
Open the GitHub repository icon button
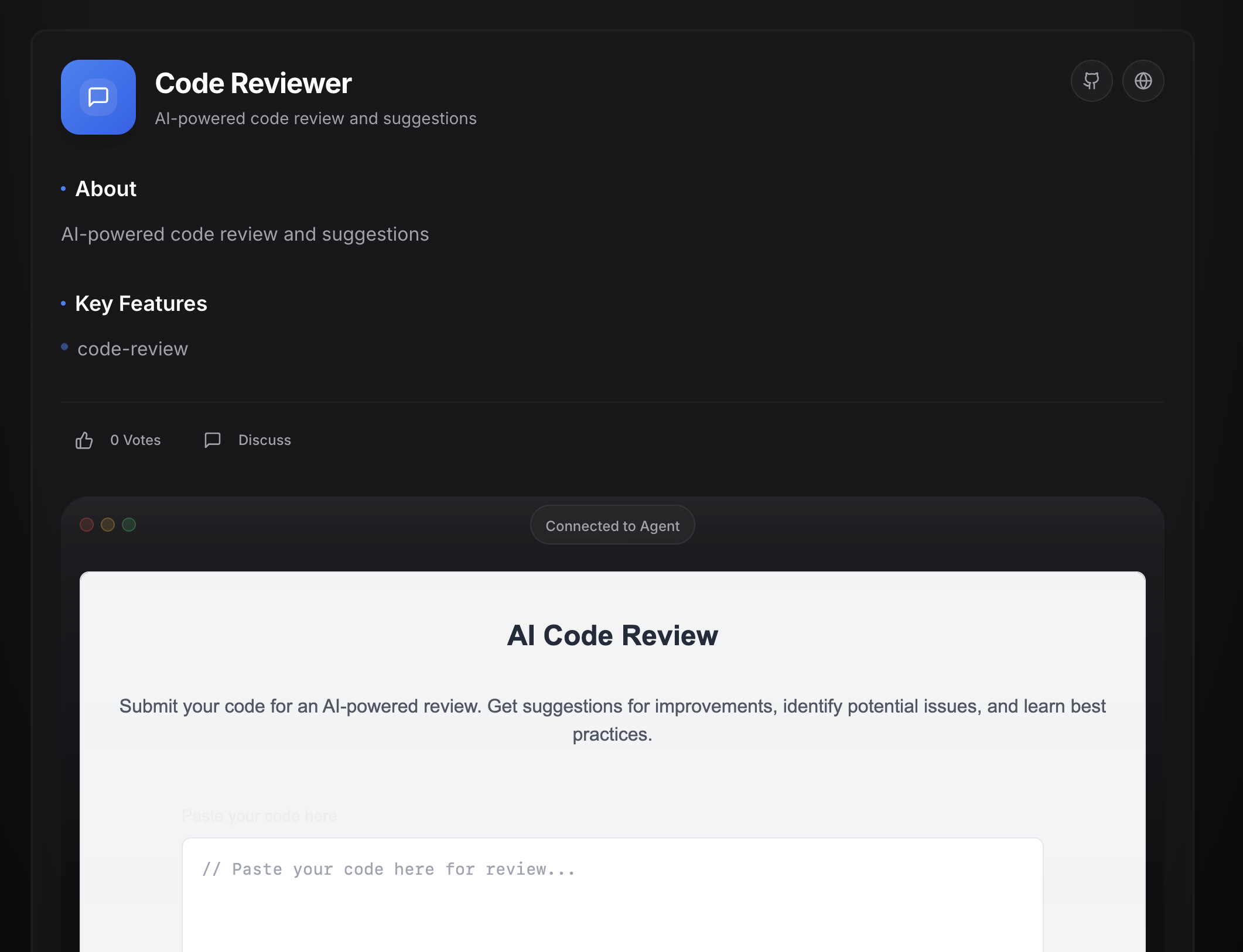1091,81
